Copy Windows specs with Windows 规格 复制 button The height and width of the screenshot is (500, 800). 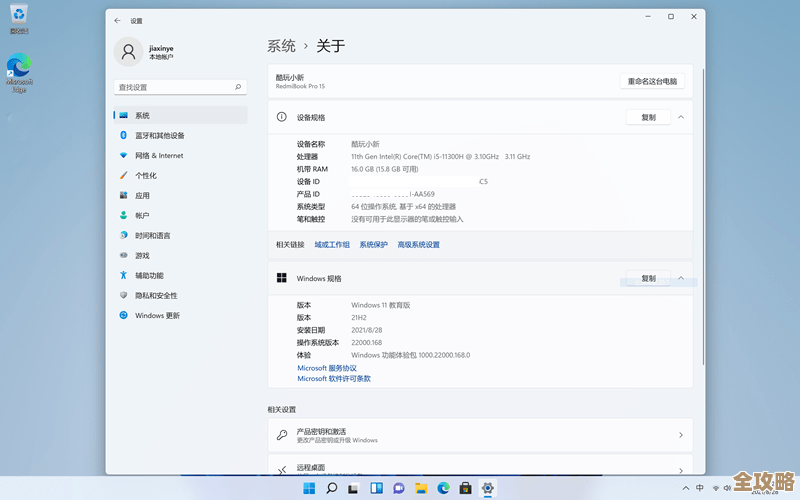point(648,278)
